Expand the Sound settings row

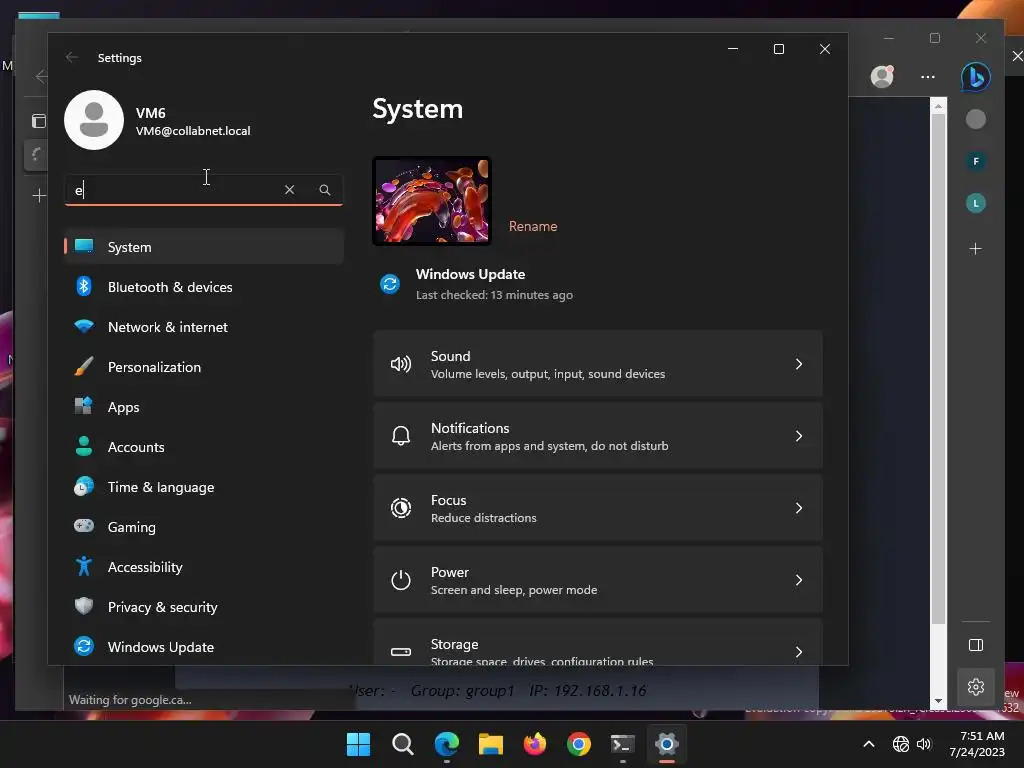[x=598, y=364]
